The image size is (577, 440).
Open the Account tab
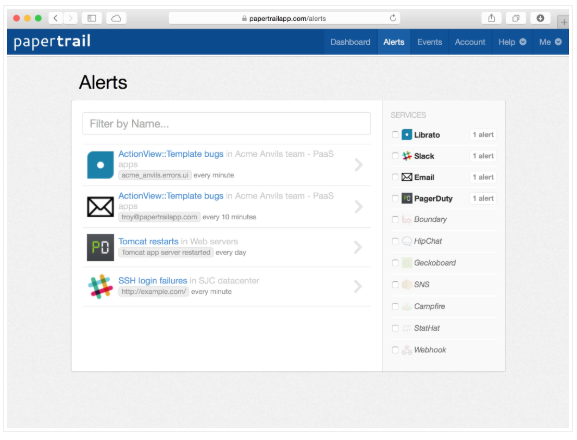(470, 42)
